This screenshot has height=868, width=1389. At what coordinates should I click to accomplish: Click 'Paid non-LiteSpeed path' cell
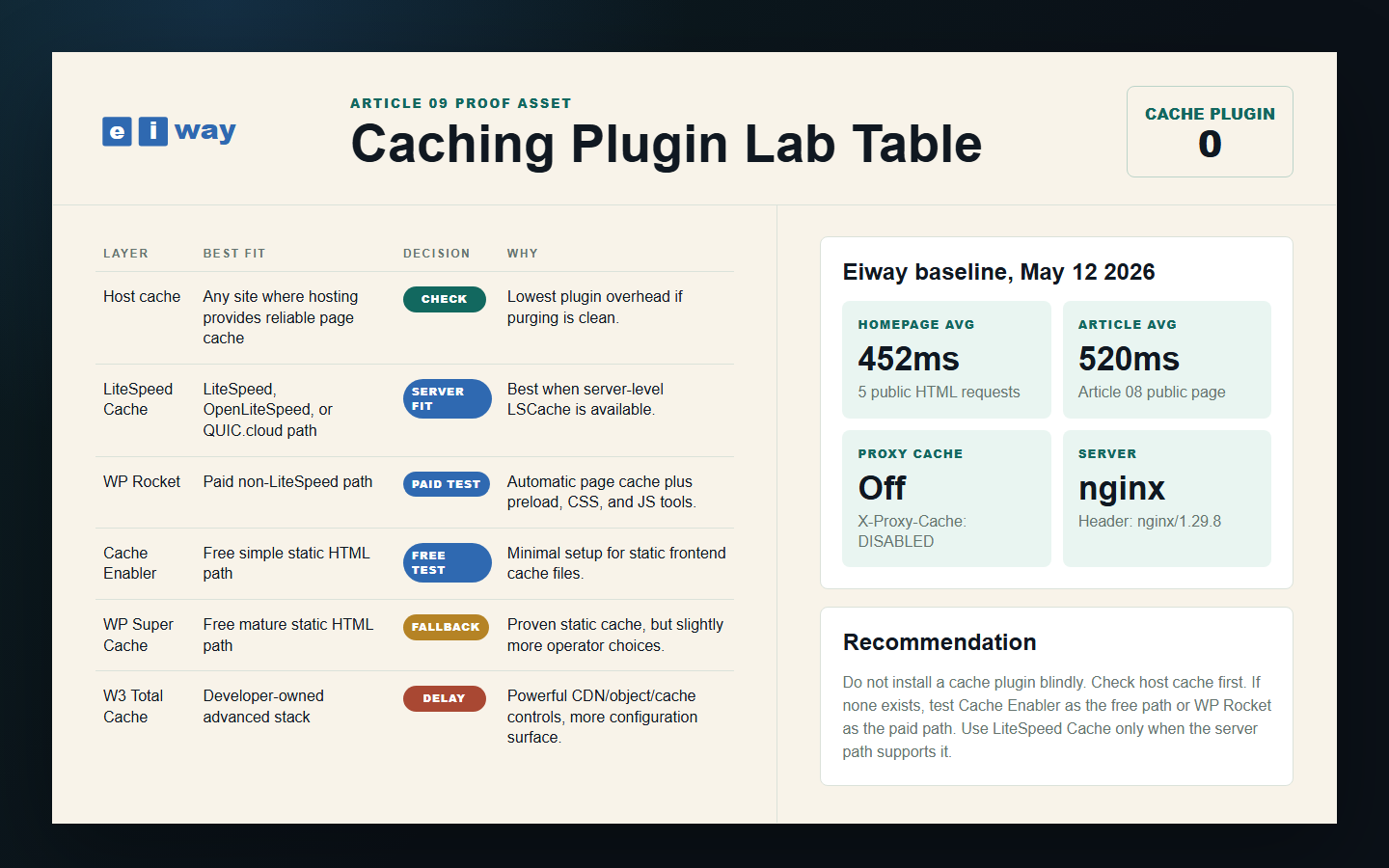(287, 482)
